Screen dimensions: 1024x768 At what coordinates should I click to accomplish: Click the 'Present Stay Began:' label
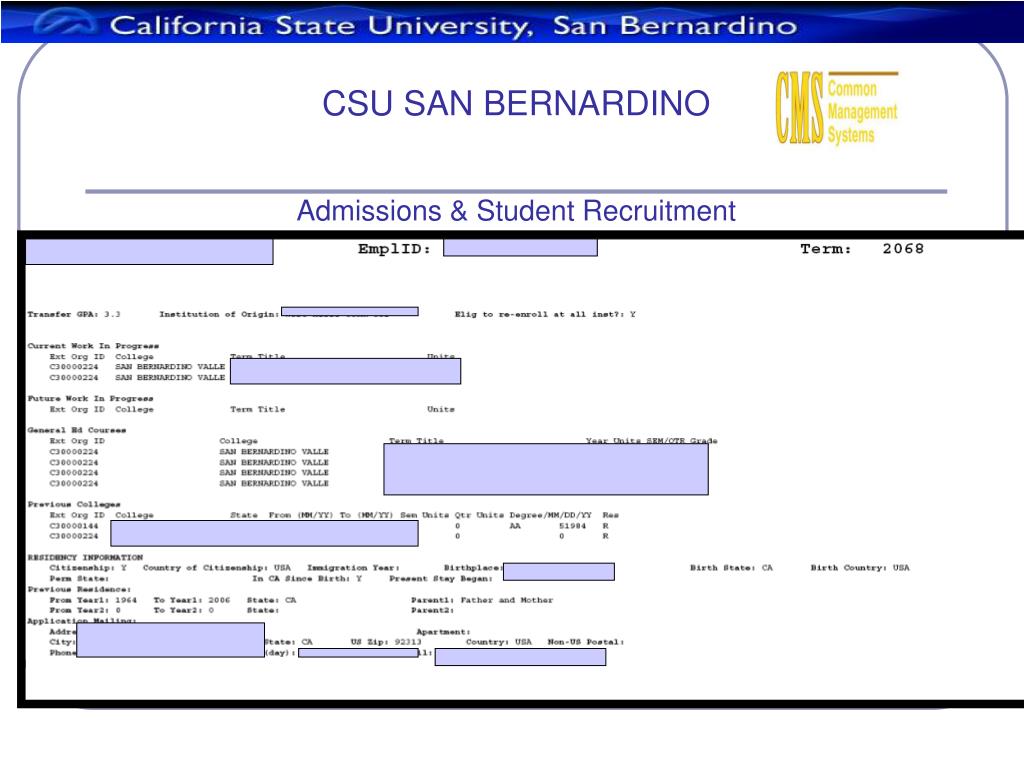[x=441, y=579]
